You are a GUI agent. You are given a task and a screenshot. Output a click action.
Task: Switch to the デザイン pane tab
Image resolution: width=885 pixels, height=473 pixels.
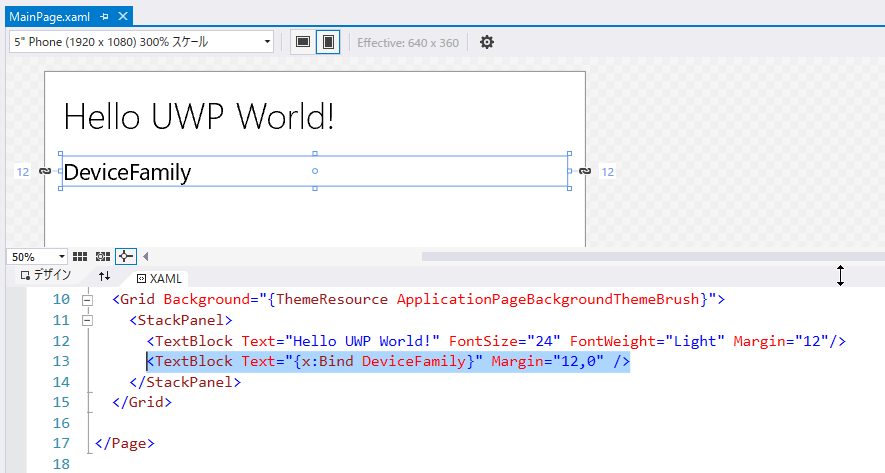(x=46, y=275)
